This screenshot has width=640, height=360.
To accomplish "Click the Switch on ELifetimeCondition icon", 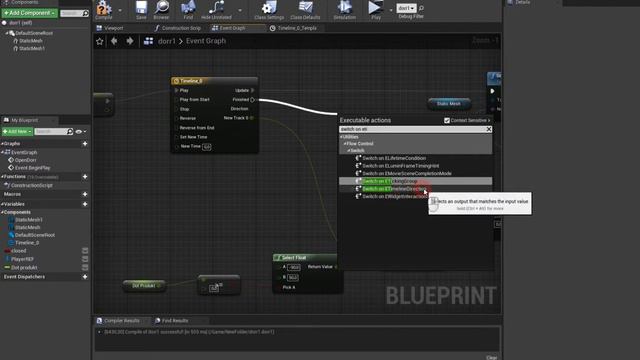I will coord(358,158).
